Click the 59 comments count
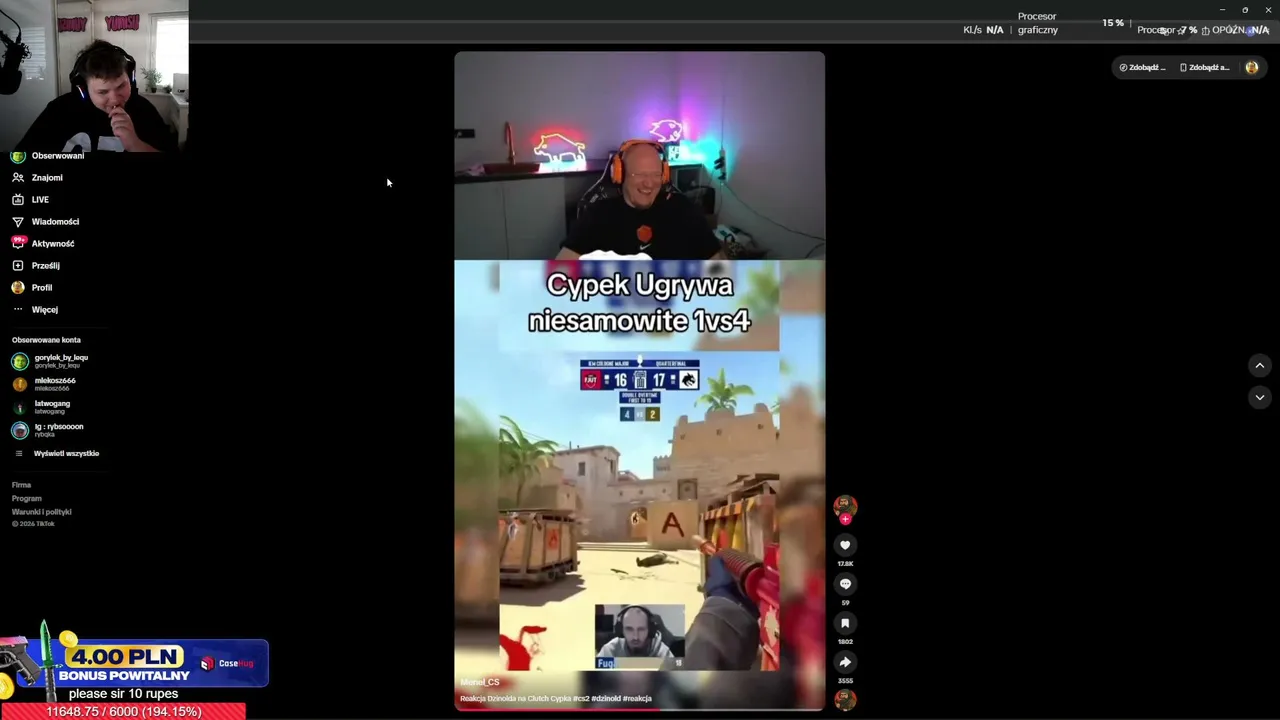Screen dimensions: 1280x720 tap(845, 603)
